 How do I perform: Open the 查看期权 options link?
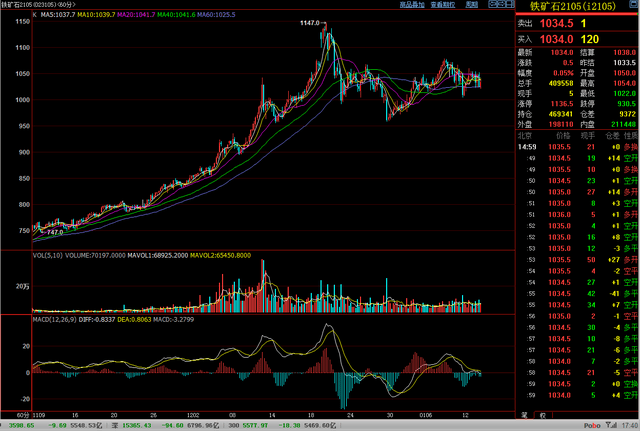(x=442, y=4)
